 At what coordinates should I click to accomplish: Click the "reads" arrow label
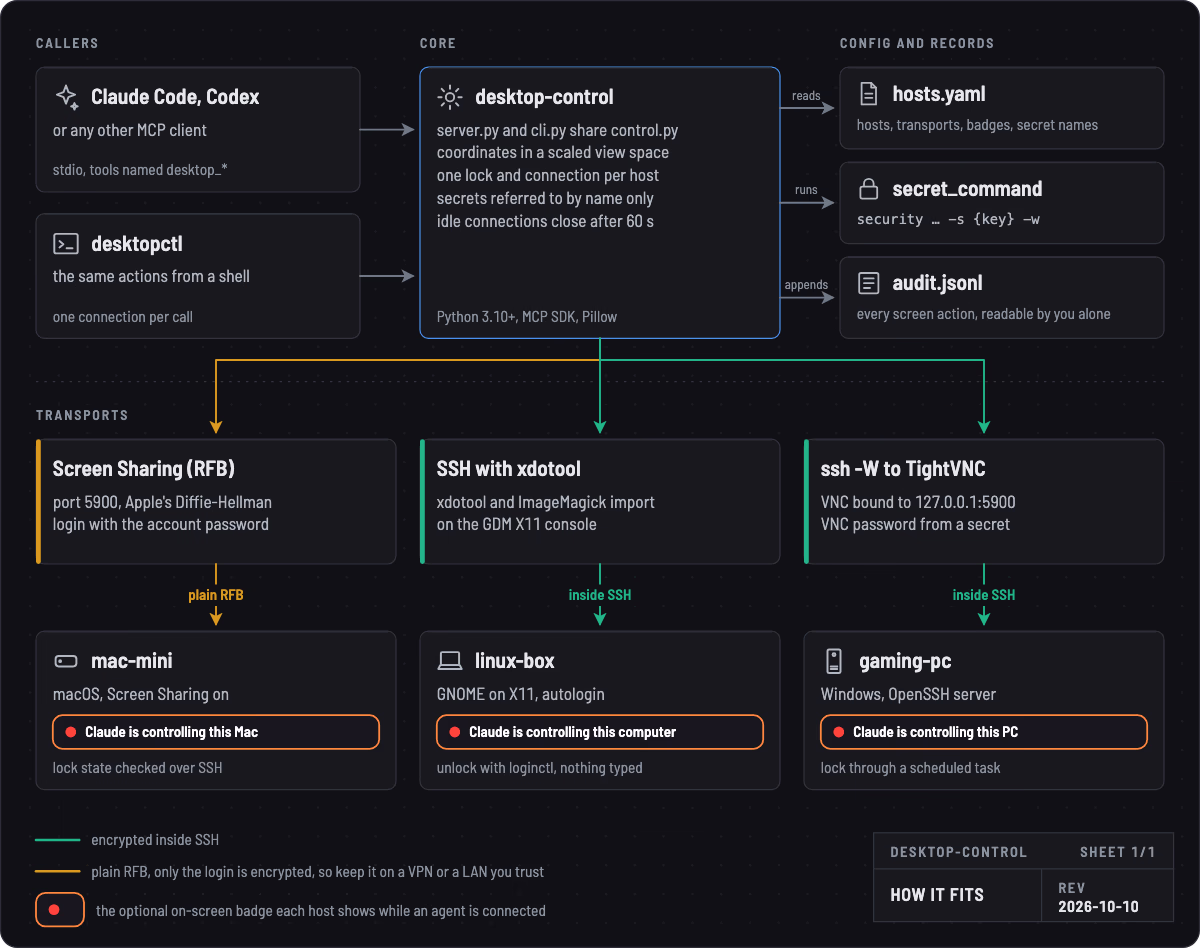[806, 96]
